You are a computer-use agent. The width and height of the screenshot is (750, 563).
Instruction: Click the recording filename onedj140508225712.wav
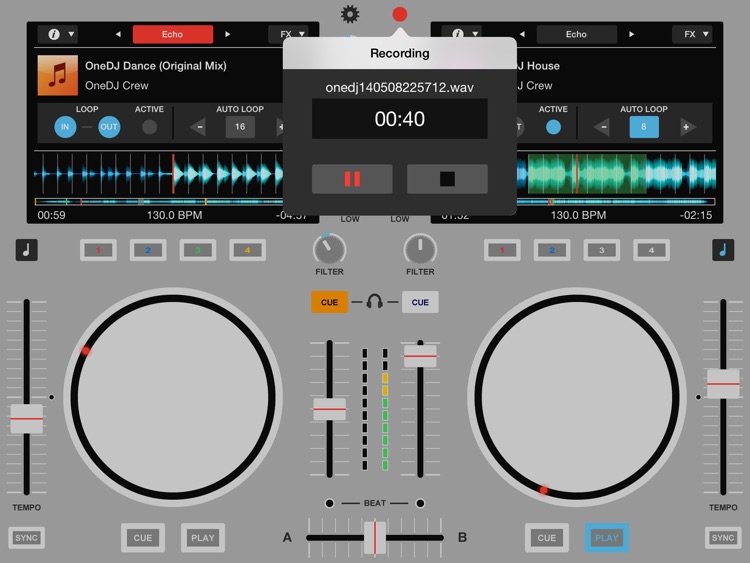399,88
